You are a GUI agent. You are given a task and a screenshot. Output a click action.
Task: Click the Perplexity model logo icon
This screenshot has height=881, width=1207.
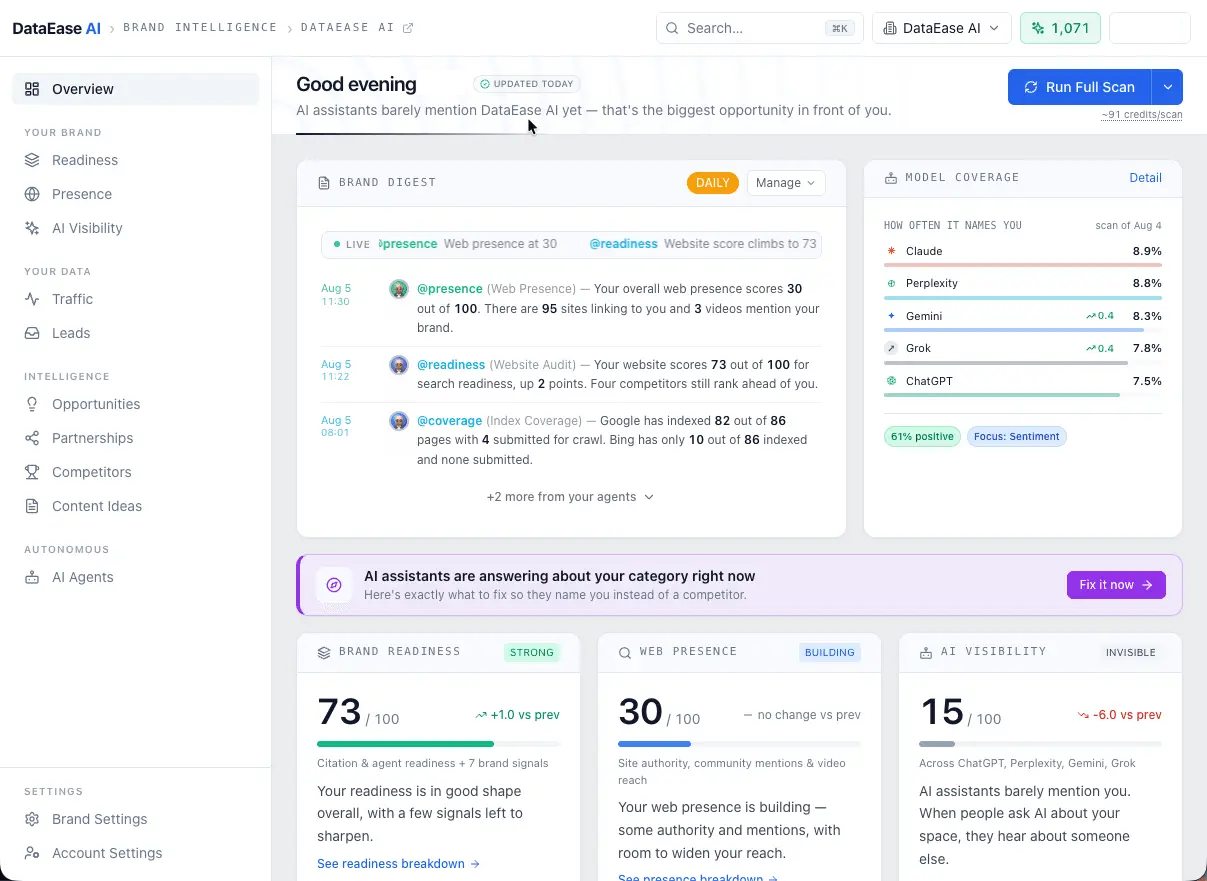(891, 283)
